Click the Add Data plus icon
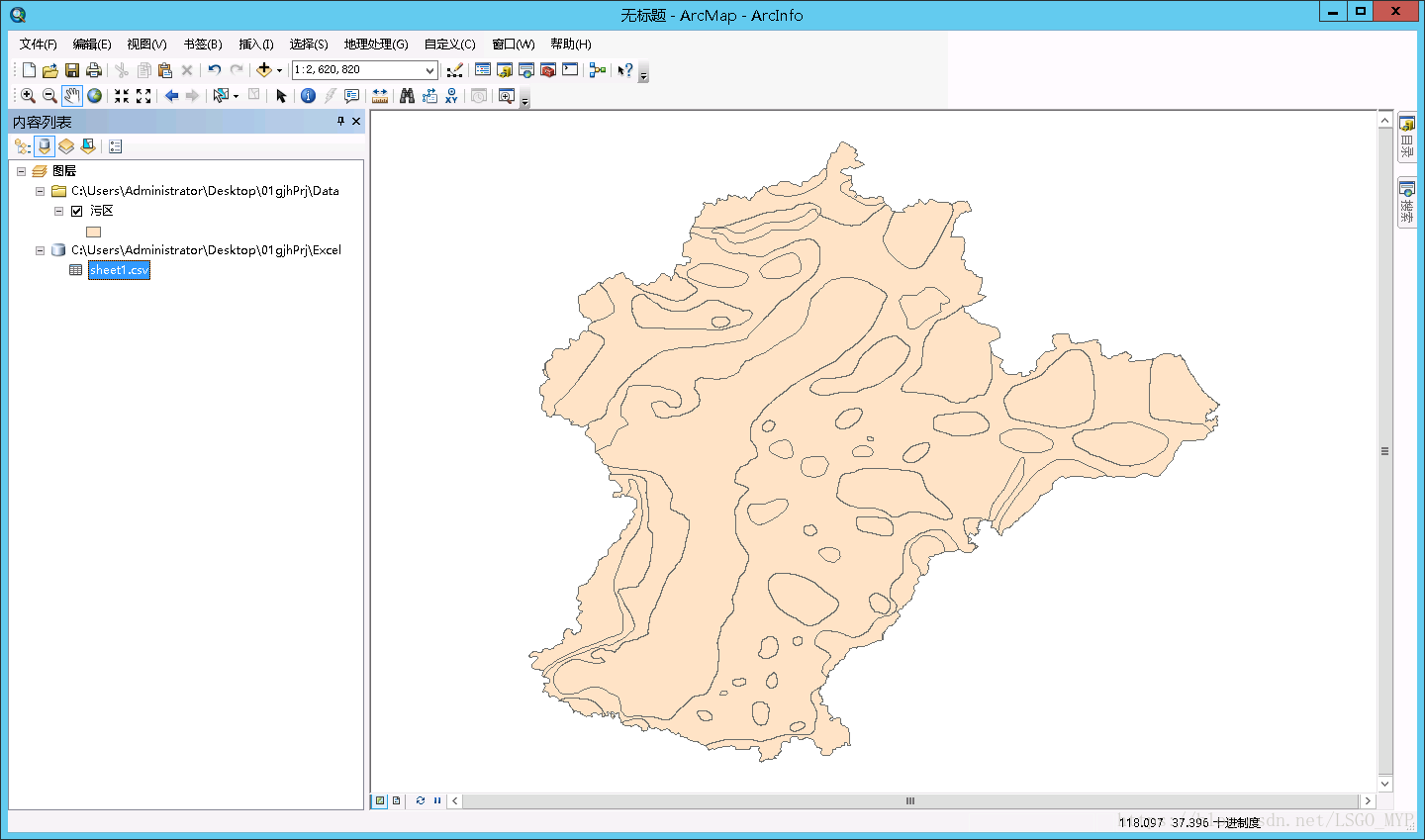The width and height of the screenshot is (1425, 840). (x=263, y=70)
